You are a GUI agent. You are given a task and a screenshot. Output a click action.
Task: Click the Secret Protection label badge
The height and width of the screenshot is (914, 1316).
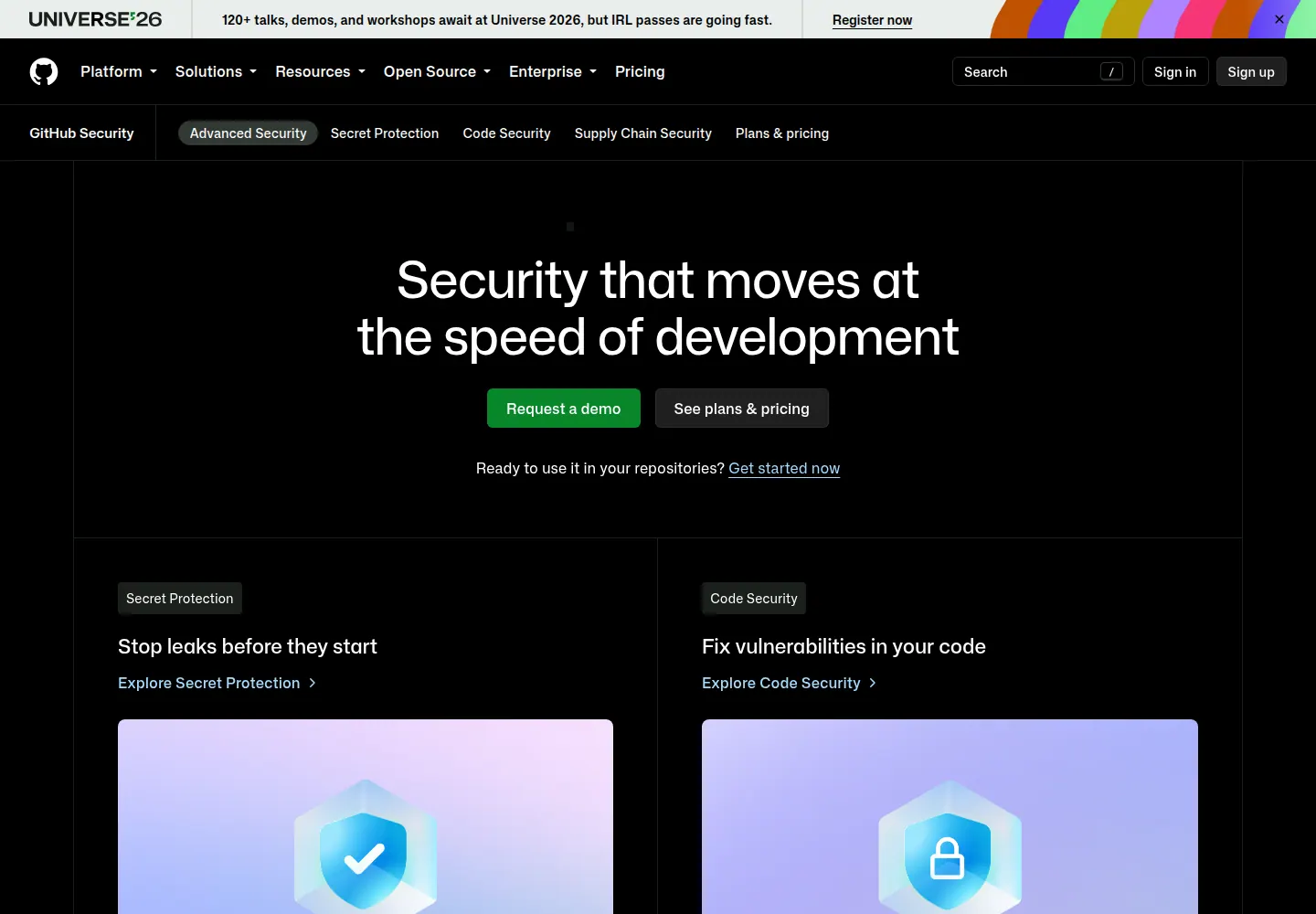180,599
